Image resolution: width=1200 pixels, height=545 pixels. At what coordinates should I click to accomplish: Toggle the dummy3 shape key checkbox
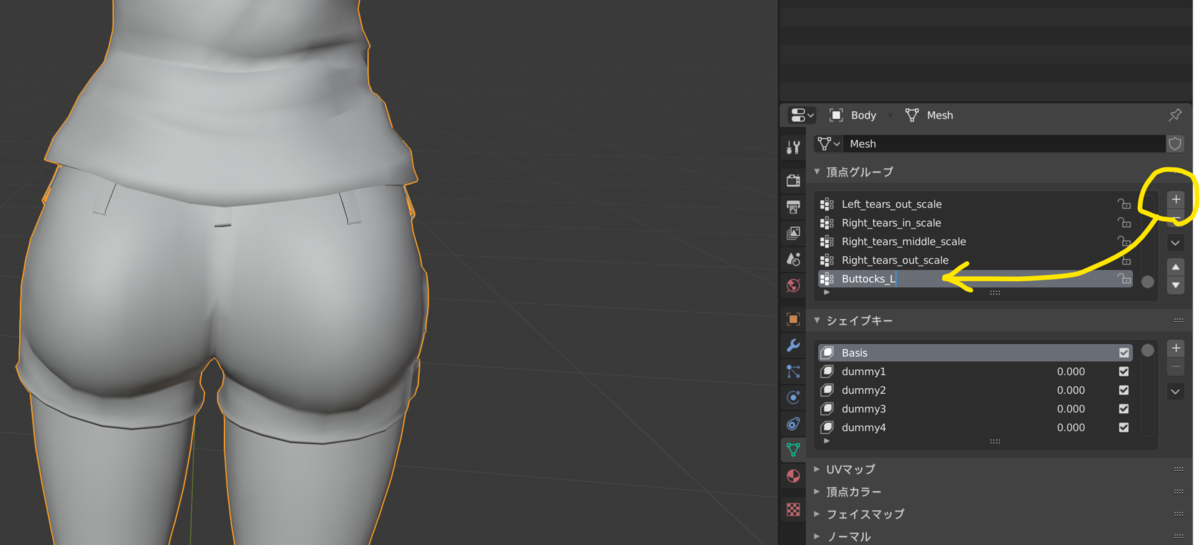1124,409
